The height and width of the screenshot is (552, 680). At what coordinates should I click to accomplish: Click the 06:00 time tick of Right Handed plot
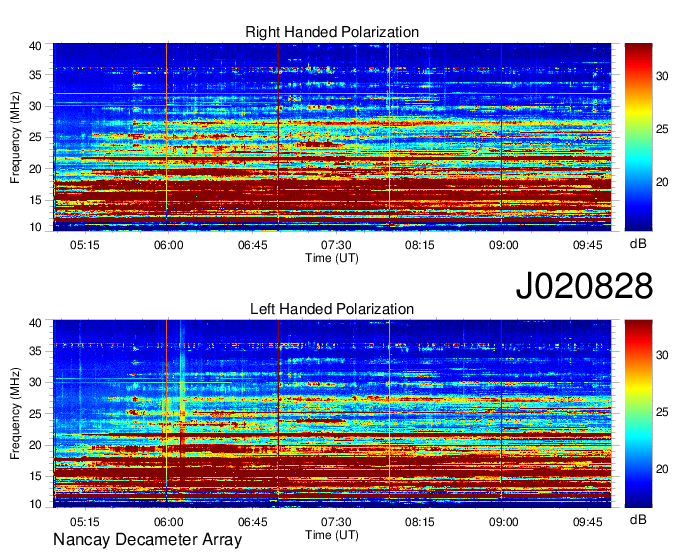click(x=169, y=245)
